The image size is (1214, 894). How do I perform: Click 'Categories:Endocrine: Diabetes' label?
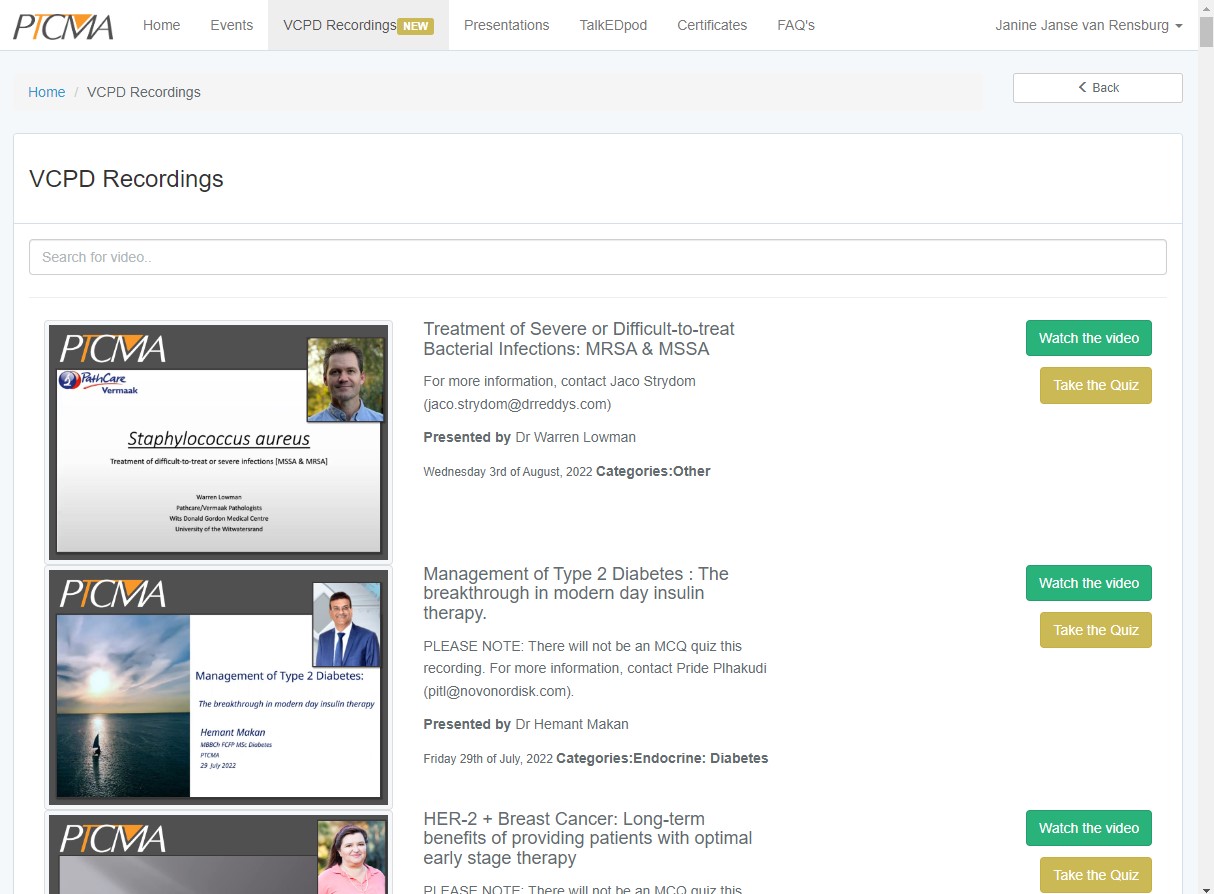662,758
